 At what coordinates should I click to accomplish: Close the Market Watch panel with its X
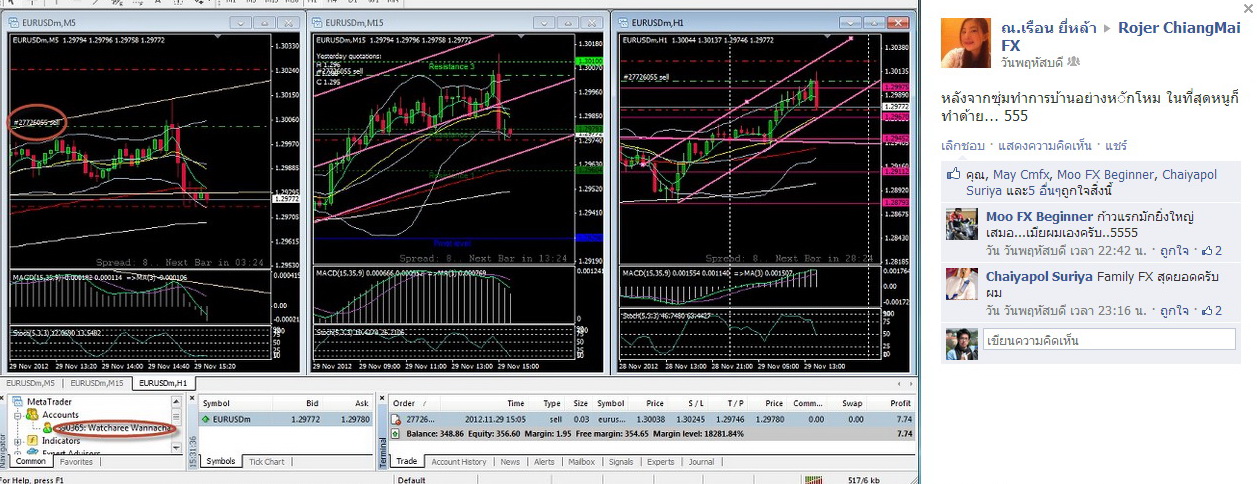192,398
